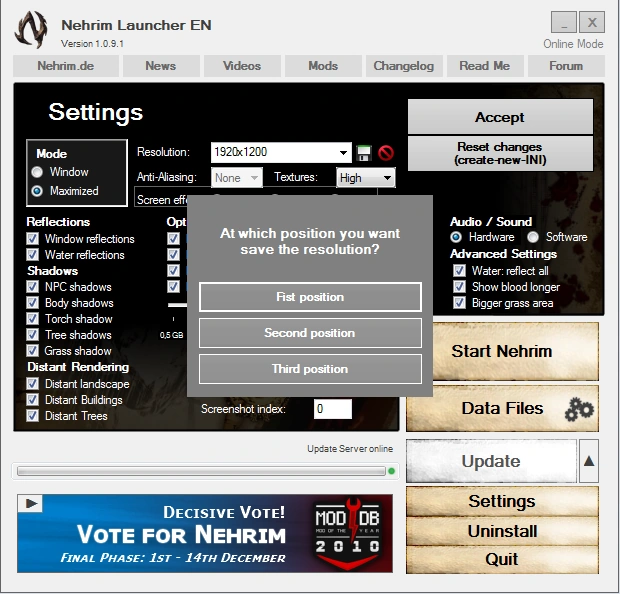This screenshot has height=594, width=620.
Task: Click Quit
Action: (502, 560)
